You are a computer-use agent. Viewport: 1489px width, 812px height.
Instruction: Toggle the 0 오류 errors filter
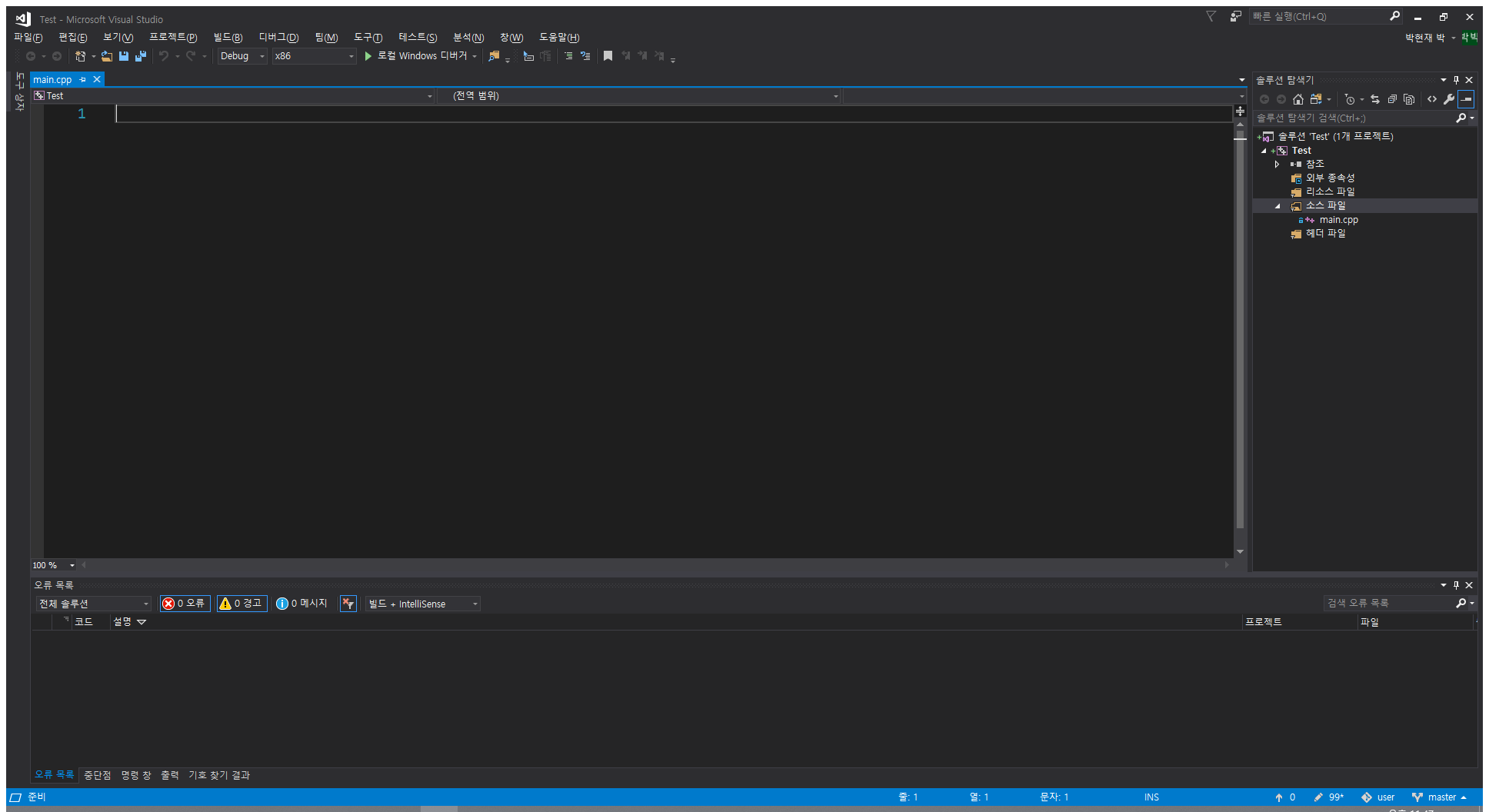185,604
